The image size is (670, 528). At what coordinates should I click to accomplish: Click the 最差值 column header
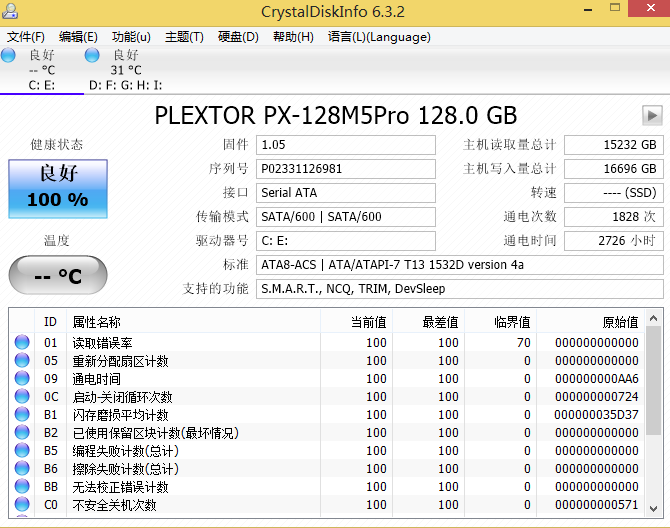tap(429, 322)
